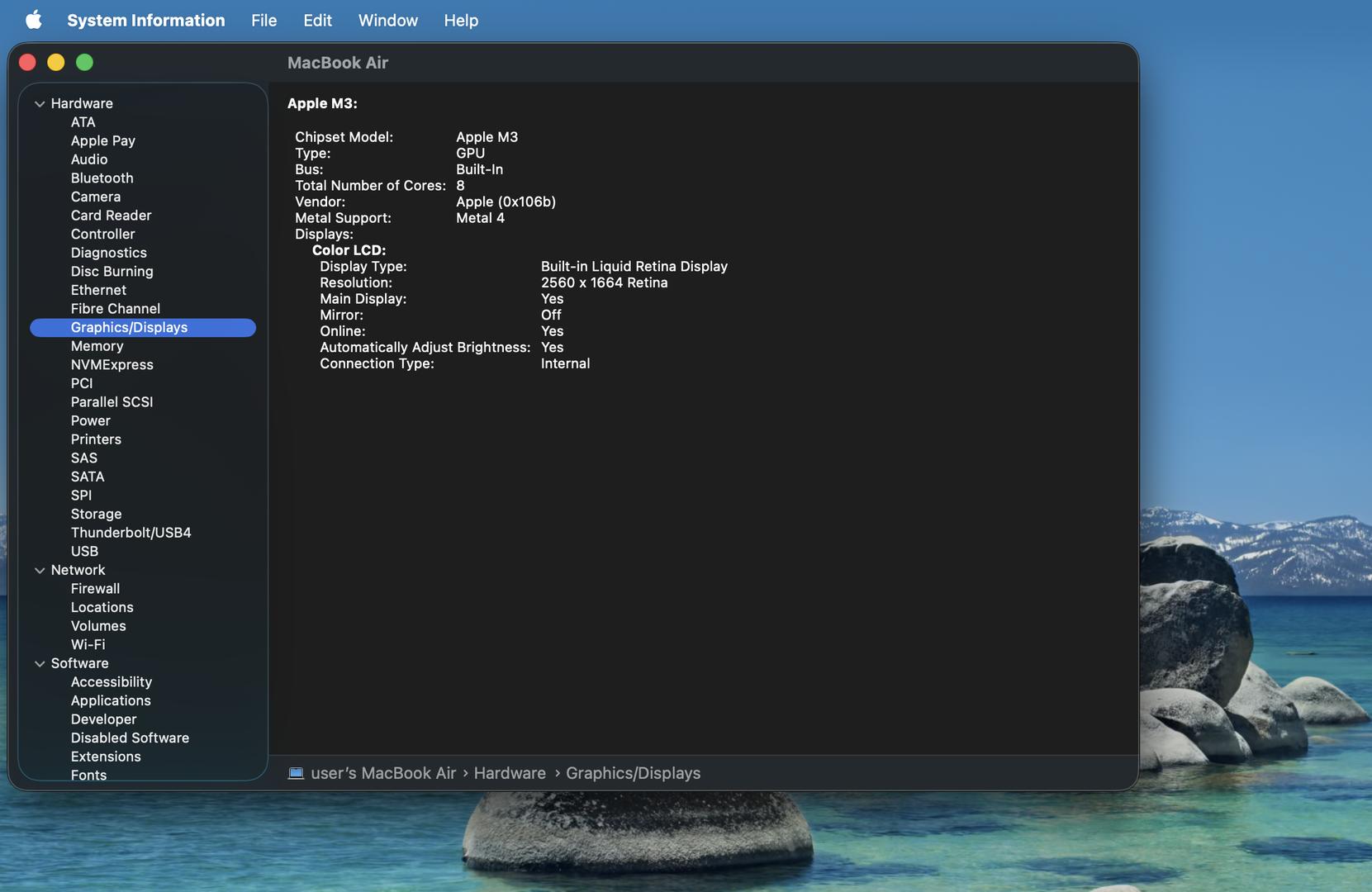Open the File menu

pos(263,20)
